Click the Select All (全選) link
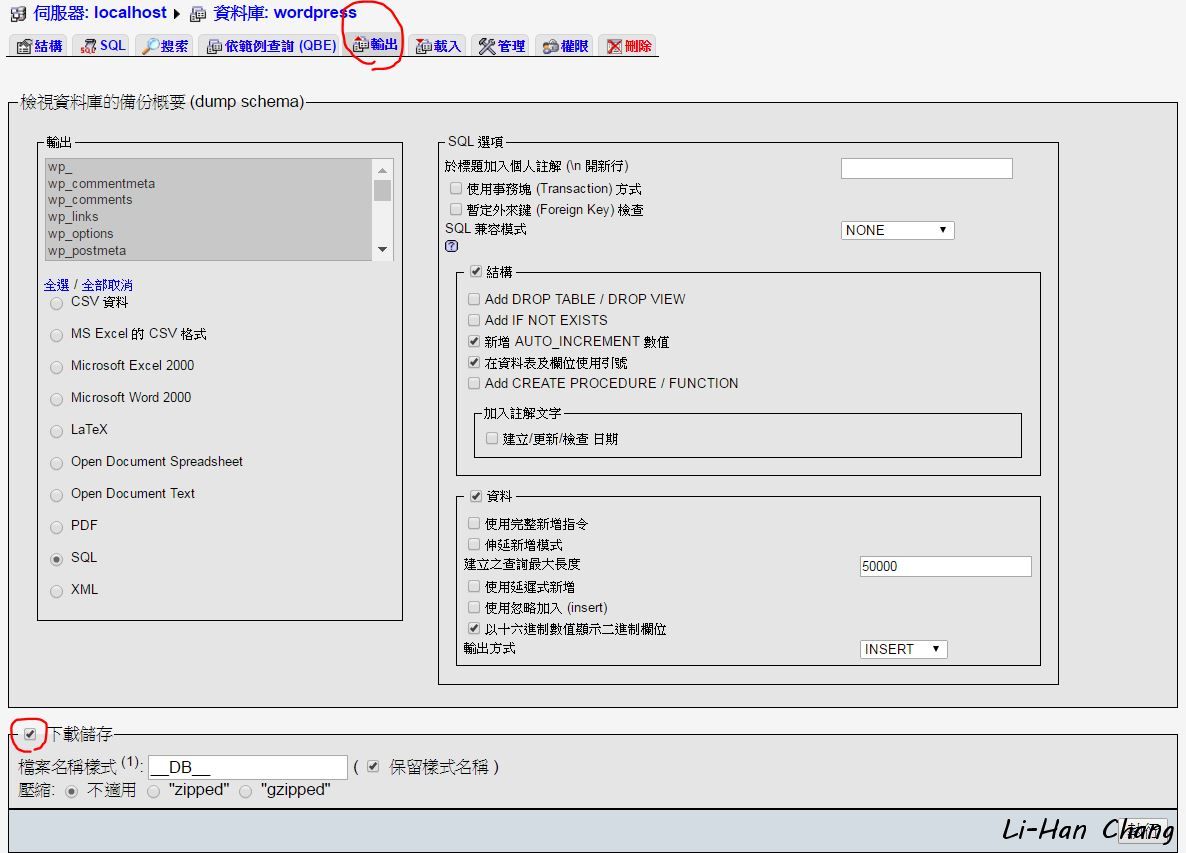 (57, 285)
